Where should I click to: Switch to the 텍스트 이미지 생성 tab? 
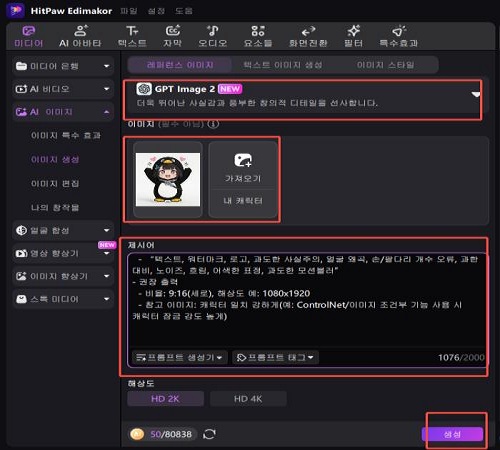pos(283,65)
